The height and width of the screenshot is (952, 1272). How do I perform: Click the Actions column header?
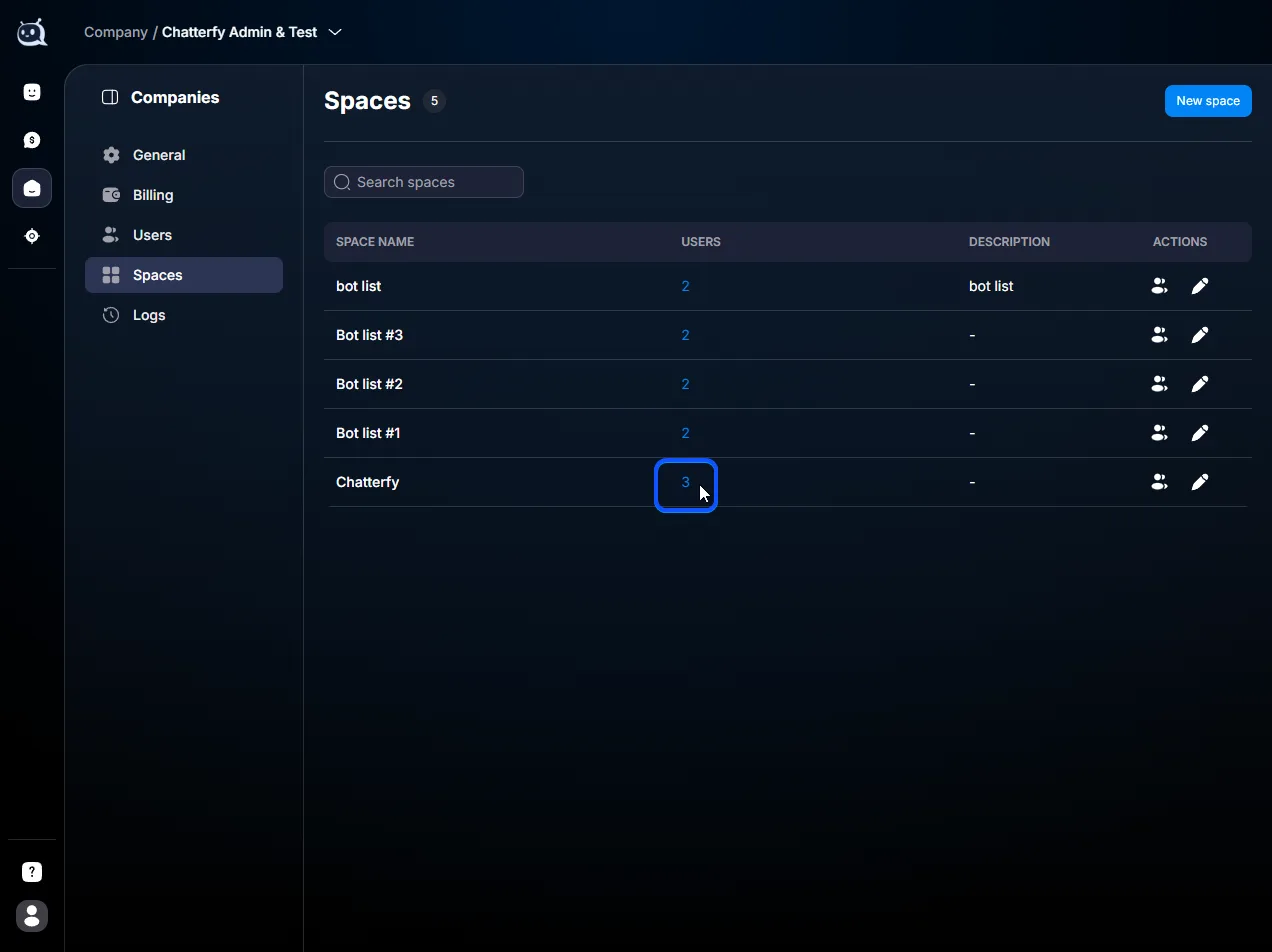[x=1180, y=242]
